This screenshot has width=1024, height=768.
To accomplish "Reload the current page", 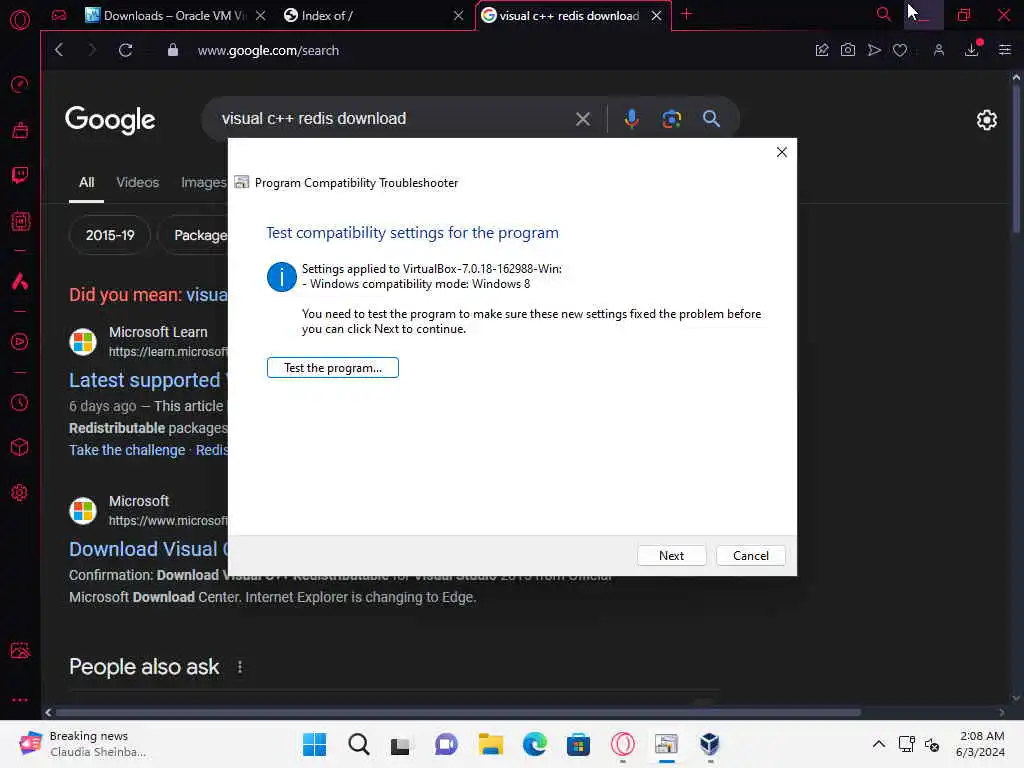I will click(125, 50).
